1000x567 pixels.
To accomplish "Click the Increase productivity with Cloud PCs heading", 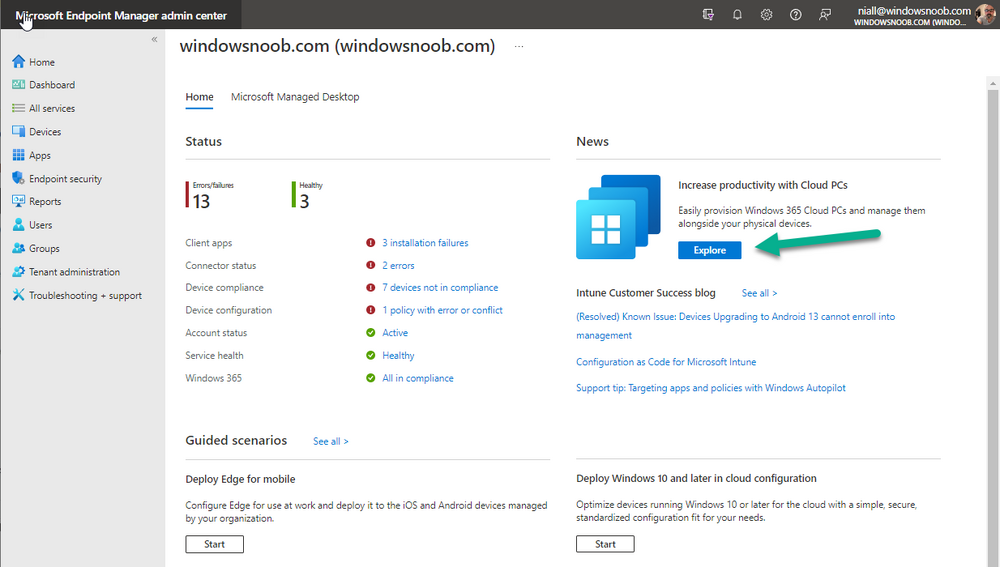I will point(763,185).
